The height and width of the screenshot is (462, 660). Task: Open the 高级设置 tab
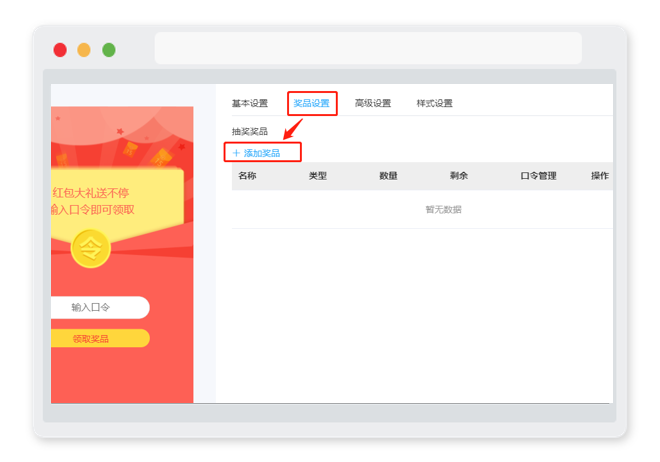point(373,103)
